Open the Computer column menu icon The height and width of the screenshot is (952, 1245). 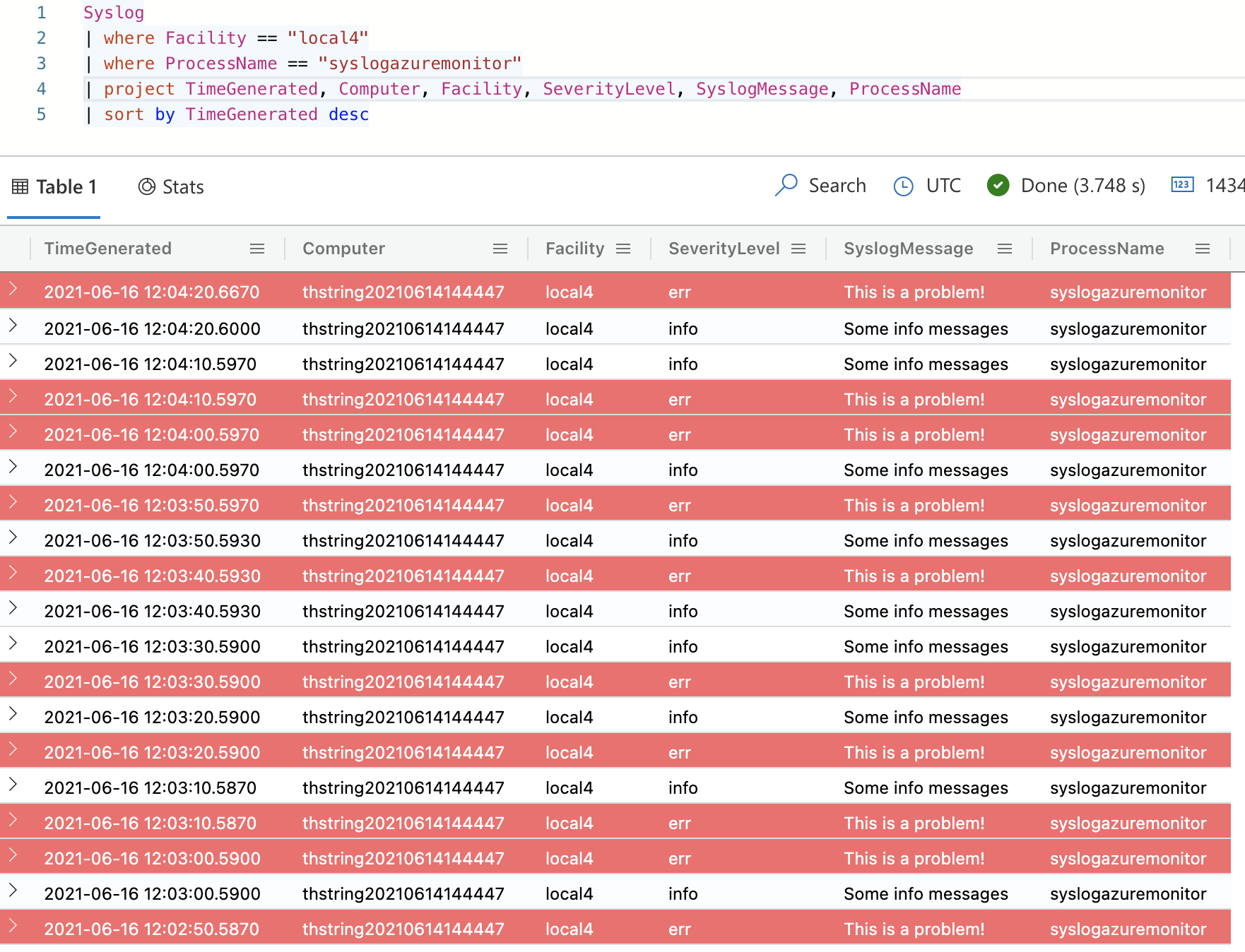501,249
